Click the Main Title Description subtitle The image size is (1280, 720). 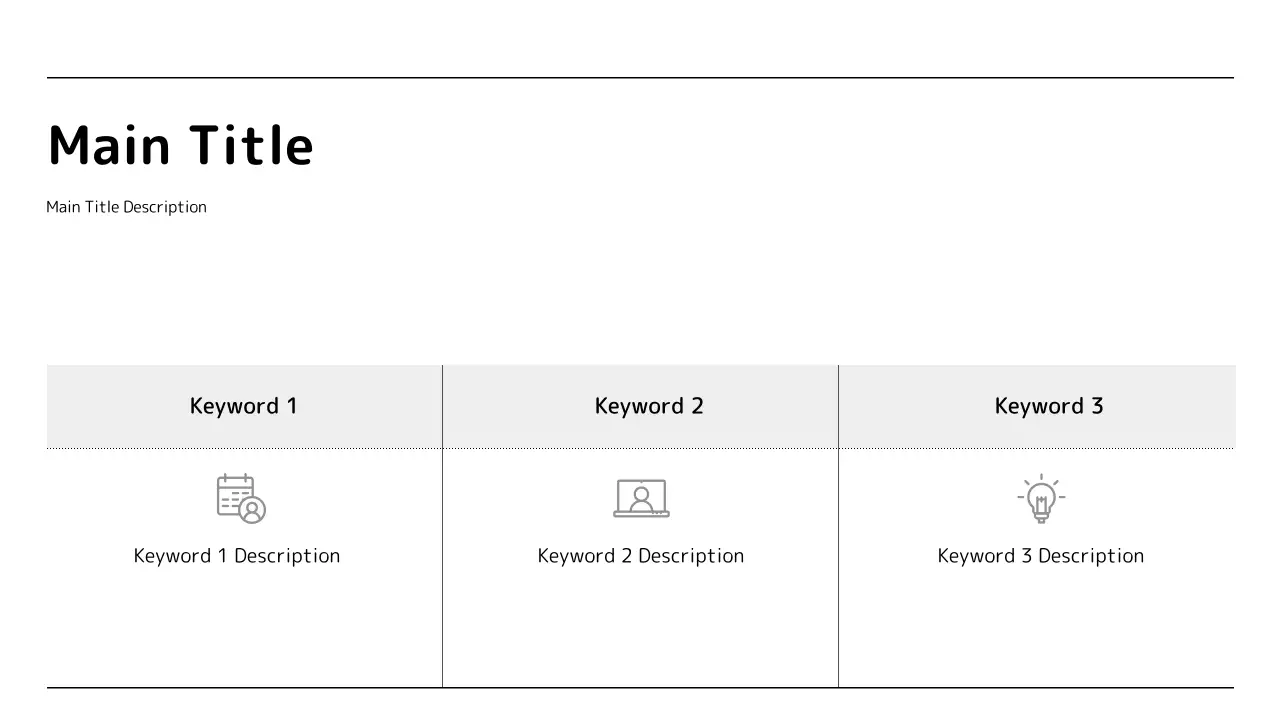tap(127, 207)
